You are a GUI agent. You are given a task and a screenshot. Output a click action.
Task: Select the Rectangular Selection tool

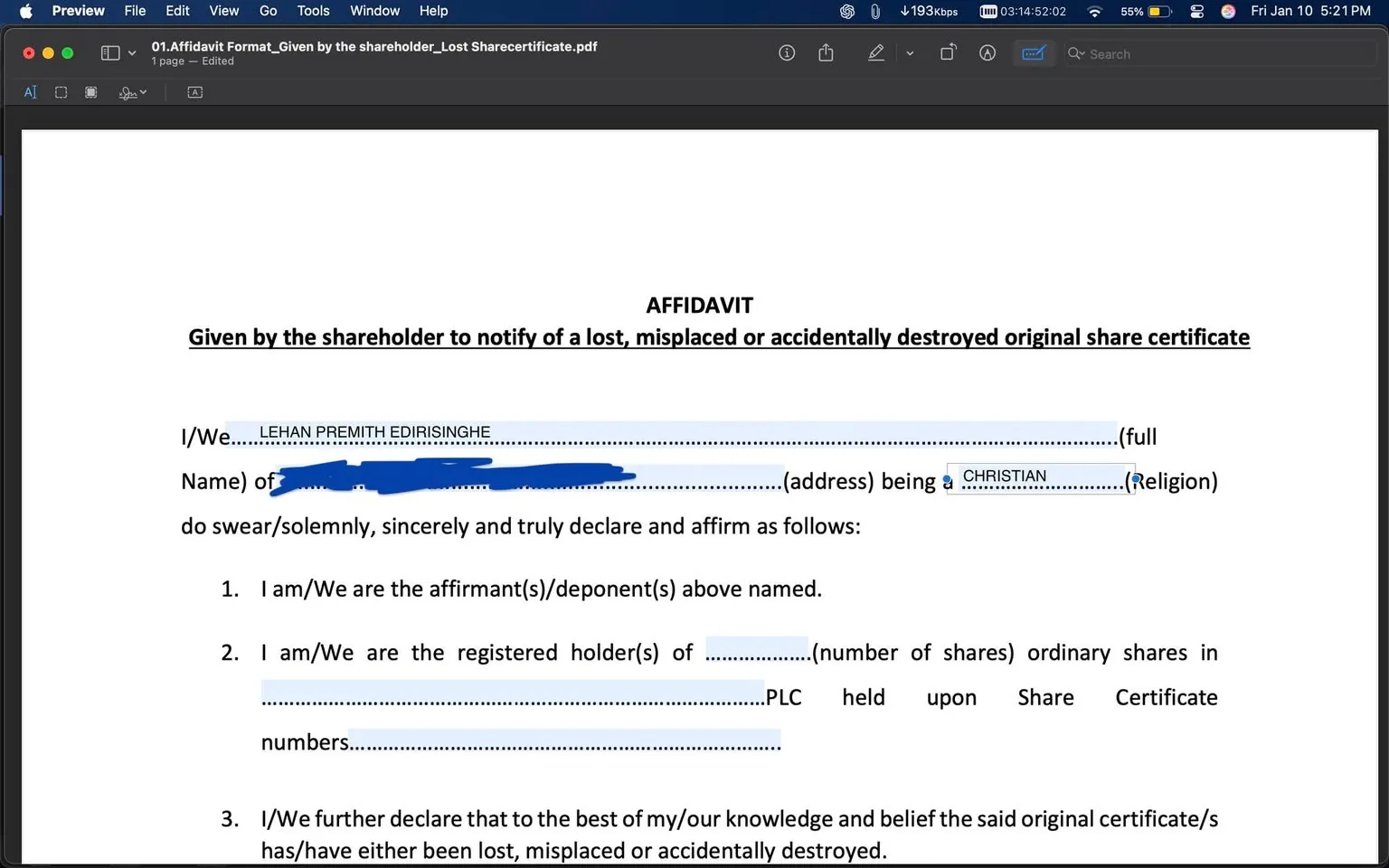(60, 91)
